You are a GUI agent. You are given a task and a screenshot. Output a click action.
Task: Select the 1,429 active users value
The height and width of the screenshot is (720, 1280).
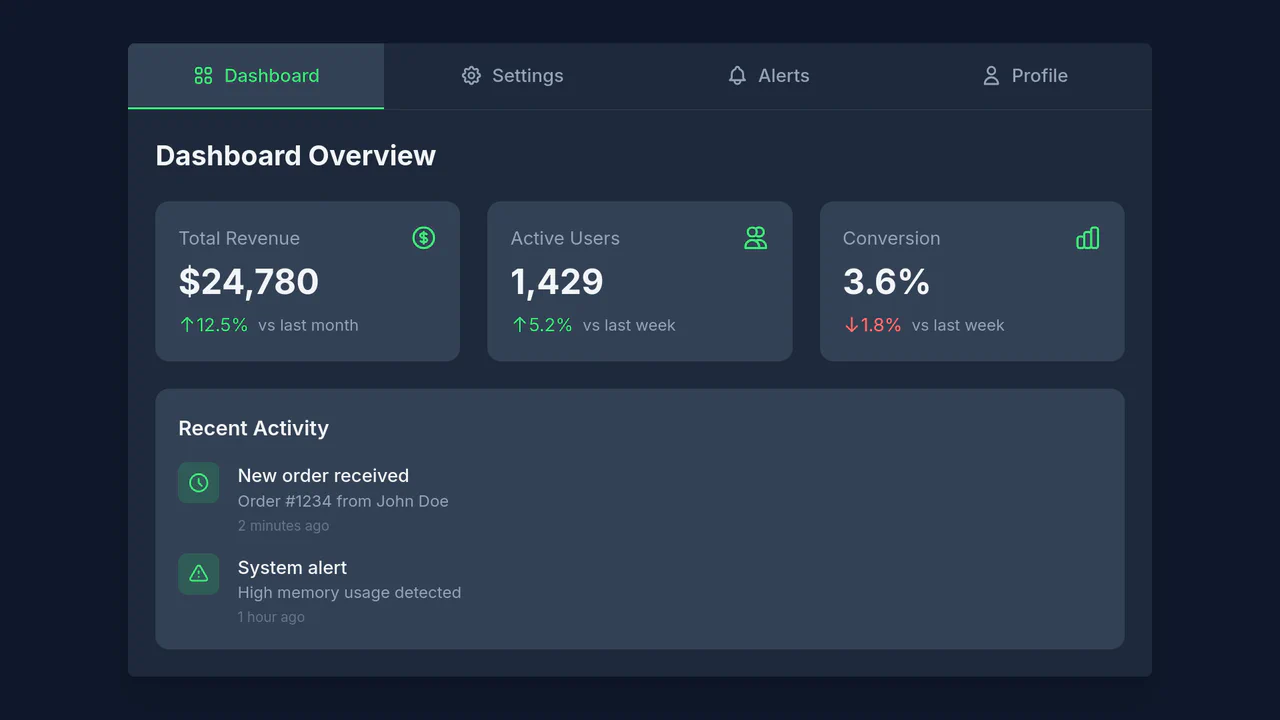tap(557, 282)
